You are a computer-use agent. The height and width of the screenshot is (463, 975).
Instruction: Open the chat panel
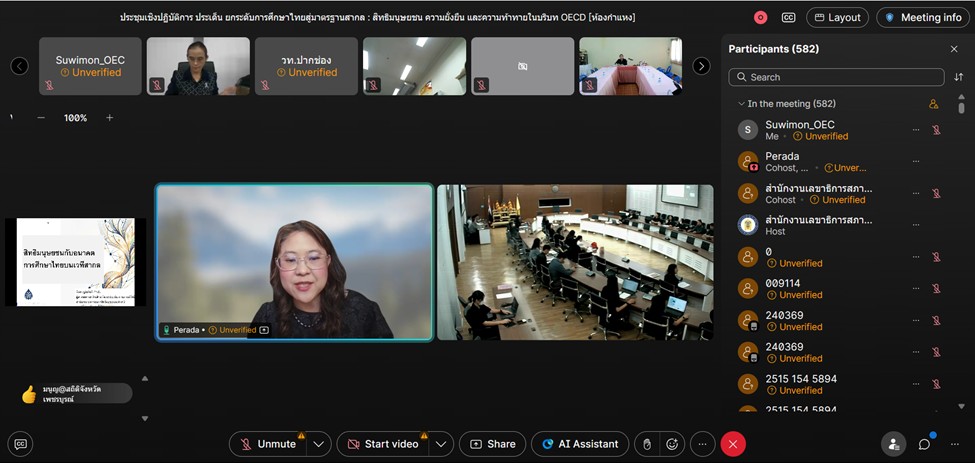[x=925, y=444]
